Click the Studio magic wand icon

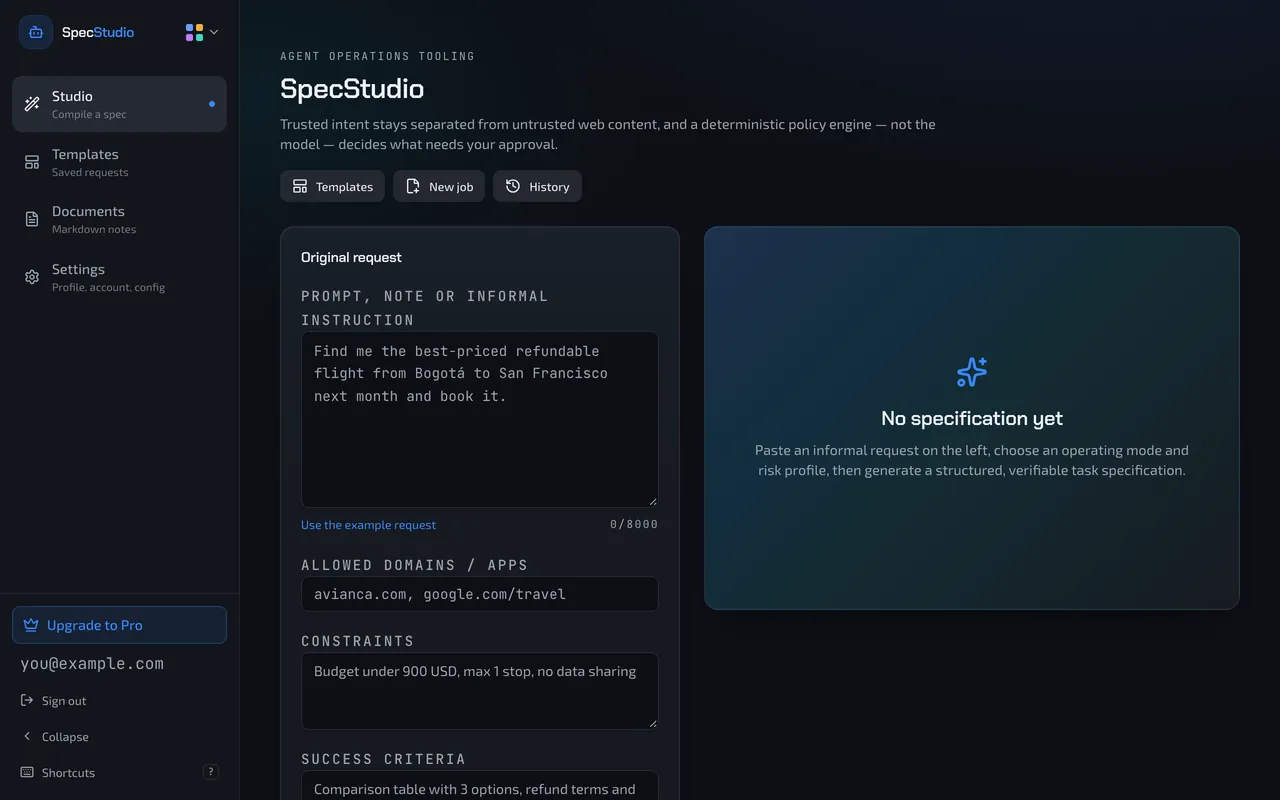(x=32, y=104)
